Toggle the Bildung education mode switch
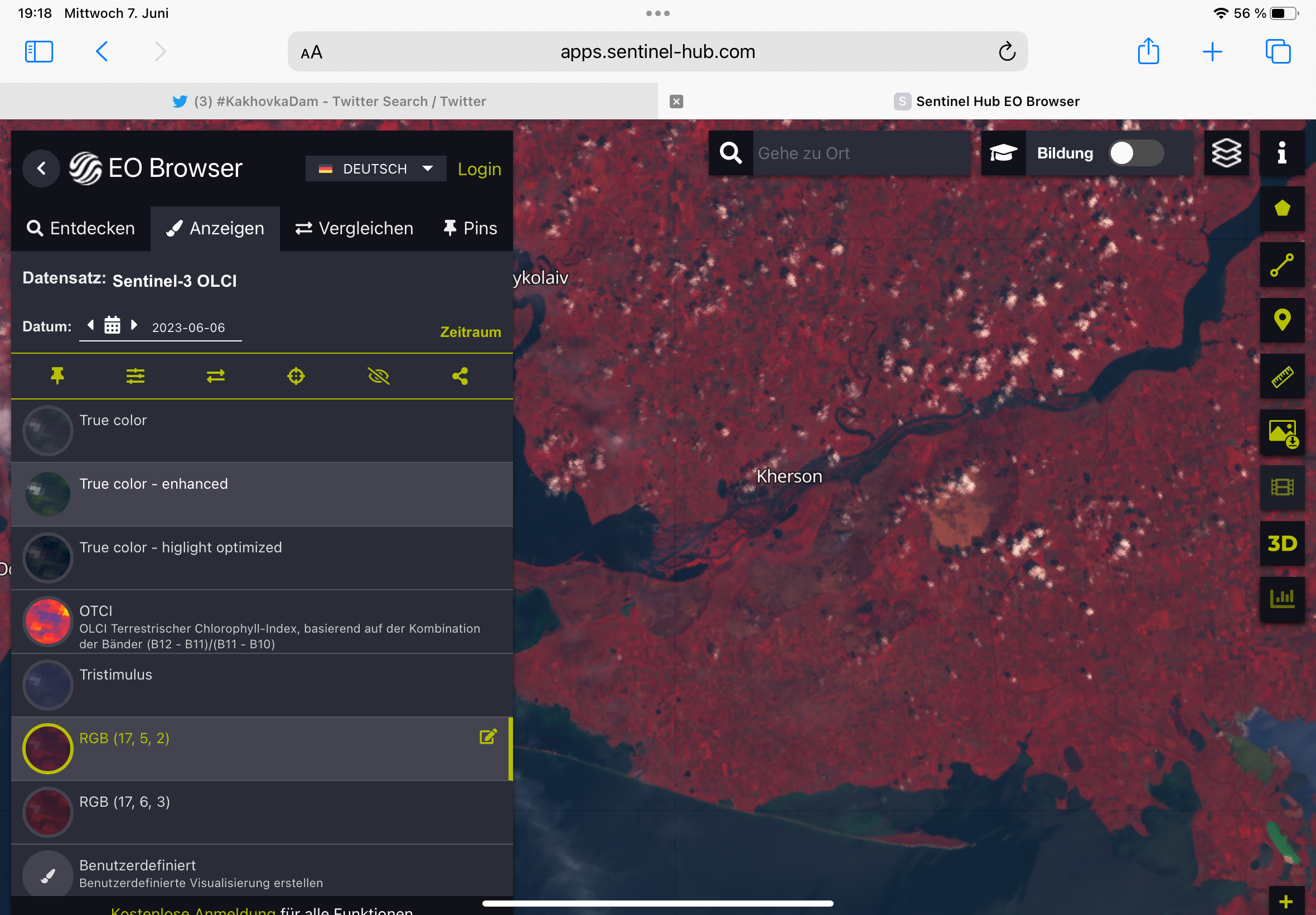This screenshot has width=1316, height=915. click(1135, 153)
